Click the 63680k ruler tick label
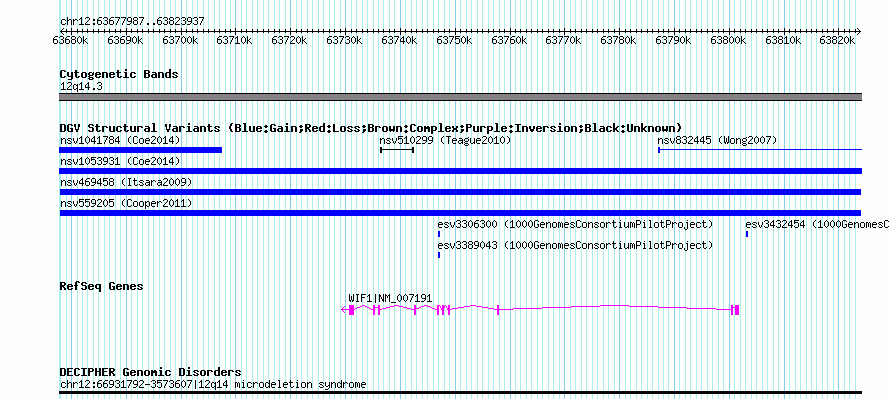 [70, 40]
